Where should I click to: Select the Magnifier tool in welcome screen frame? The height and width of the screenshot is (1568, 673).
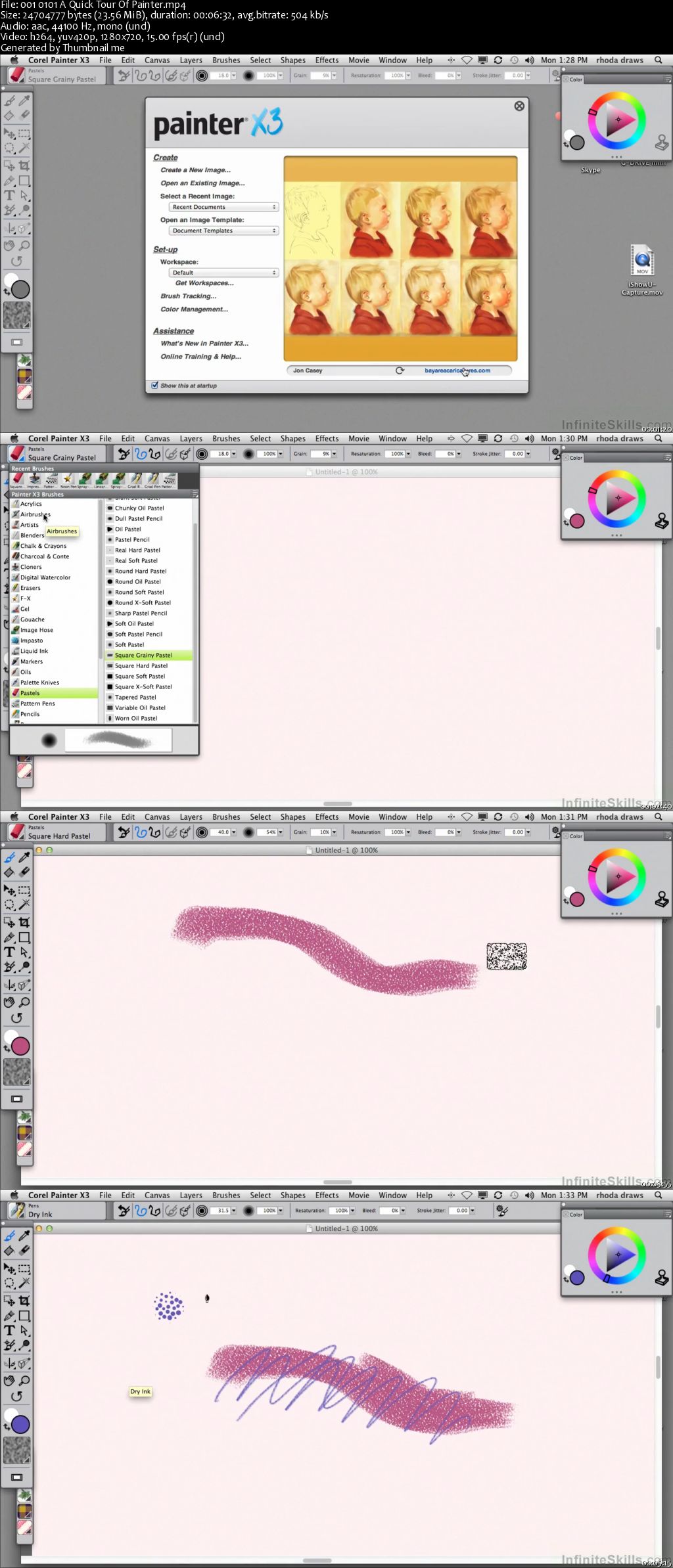click(24, 246)
